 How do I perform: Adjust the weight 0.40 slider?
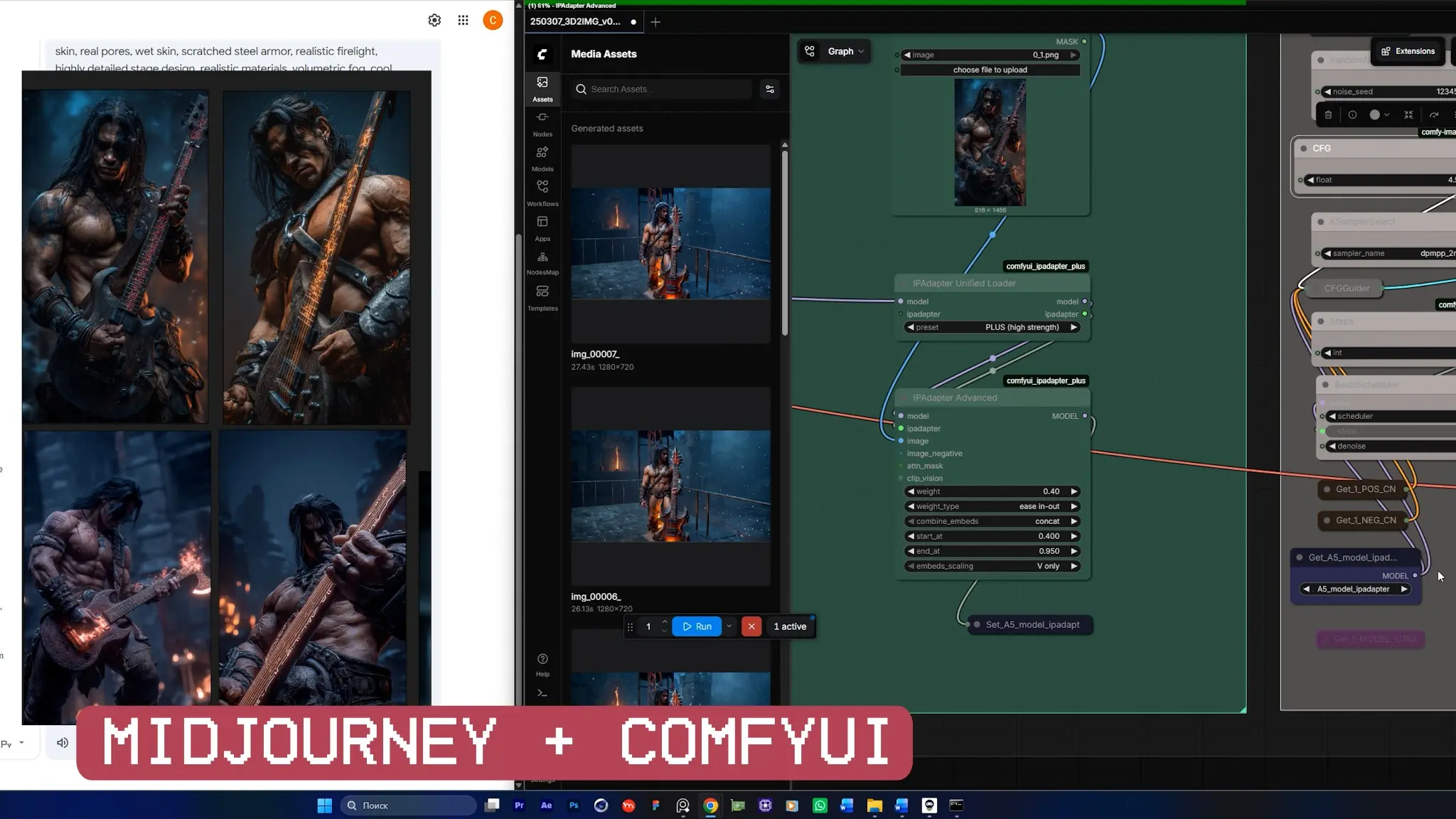992,492
